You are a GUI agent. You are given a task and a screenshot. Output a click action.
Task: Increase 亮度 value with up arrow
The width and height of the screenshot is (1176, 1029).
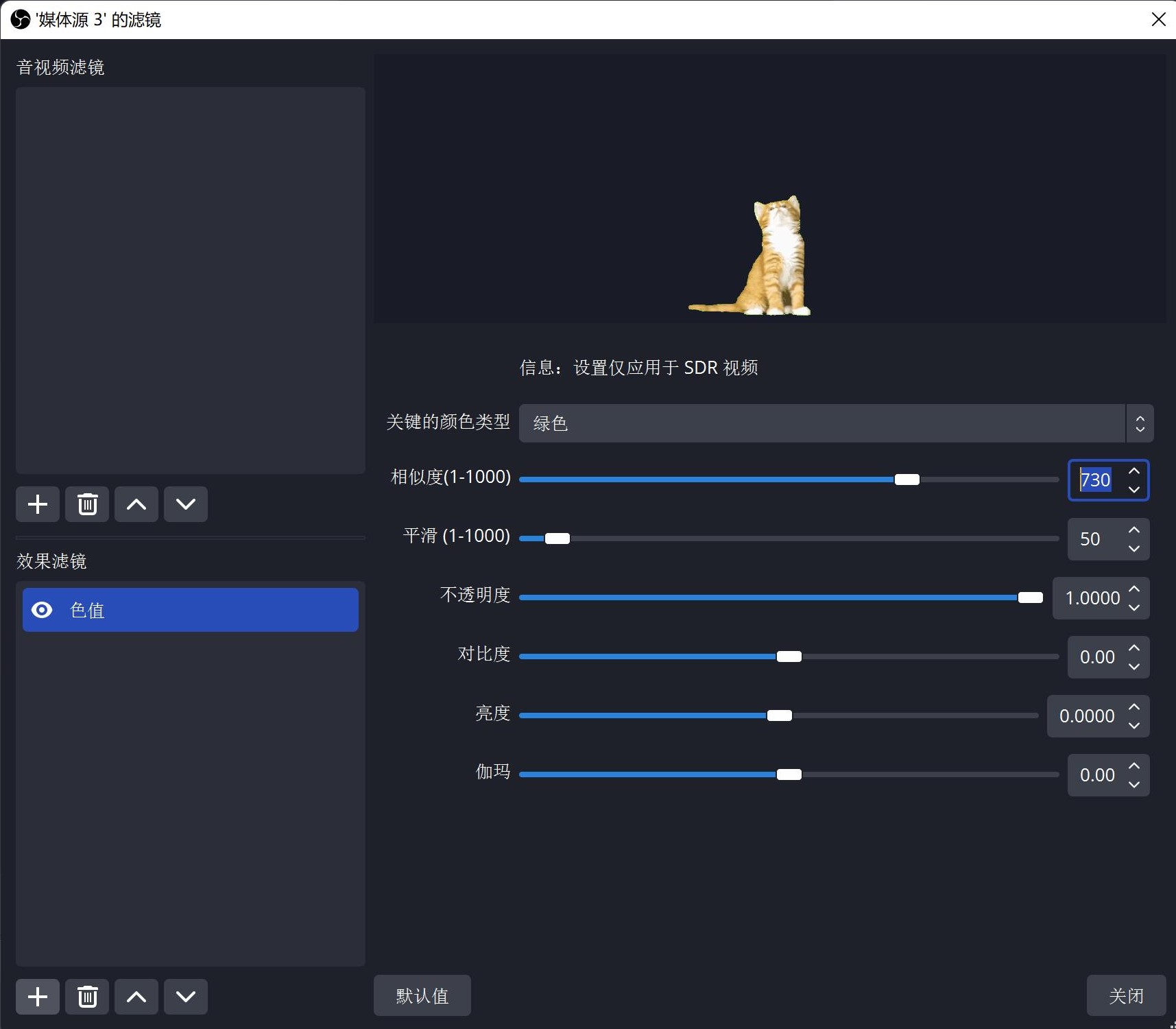coord(1134,707)
